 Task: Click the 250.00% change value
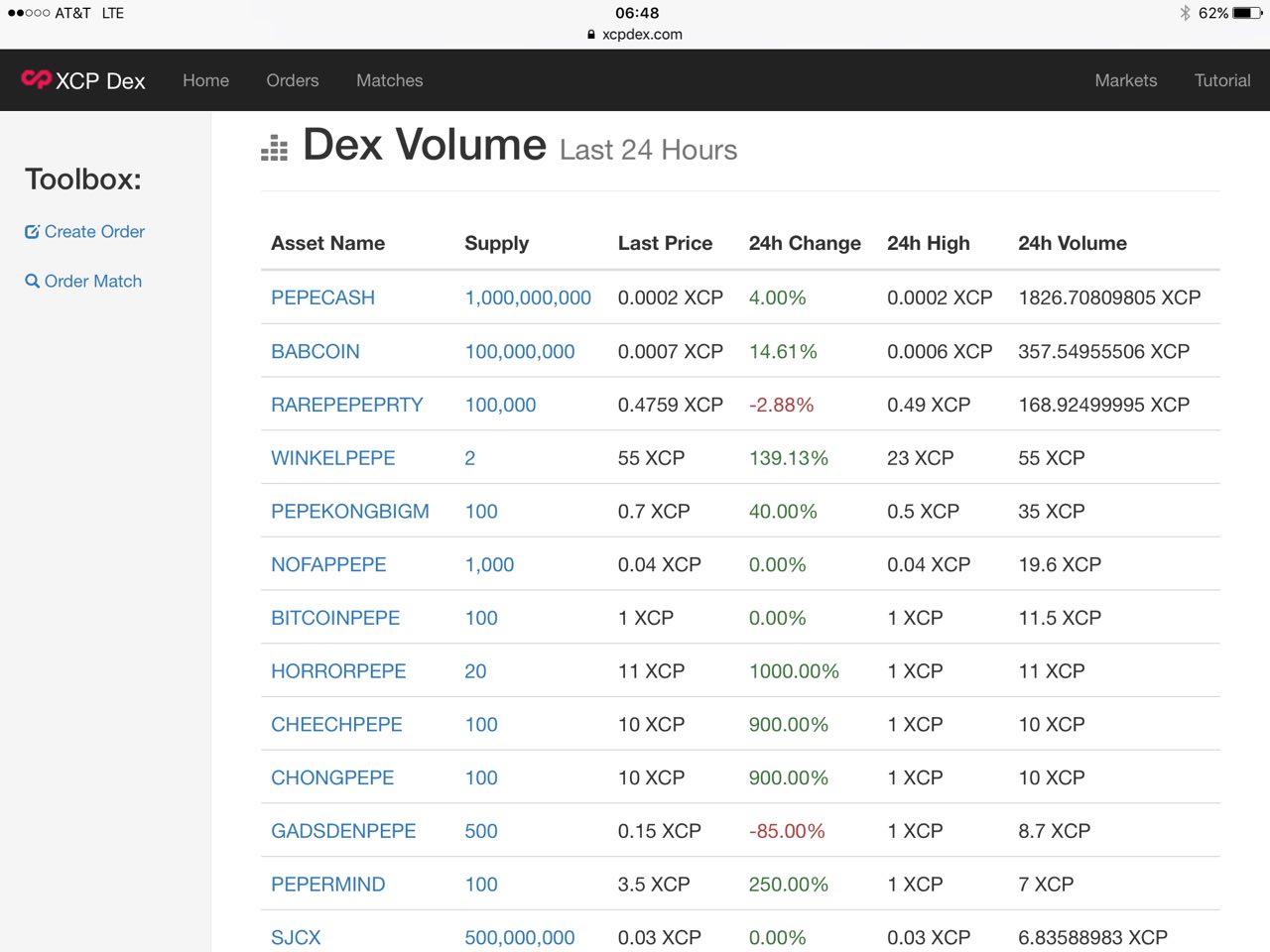point(789,885)
